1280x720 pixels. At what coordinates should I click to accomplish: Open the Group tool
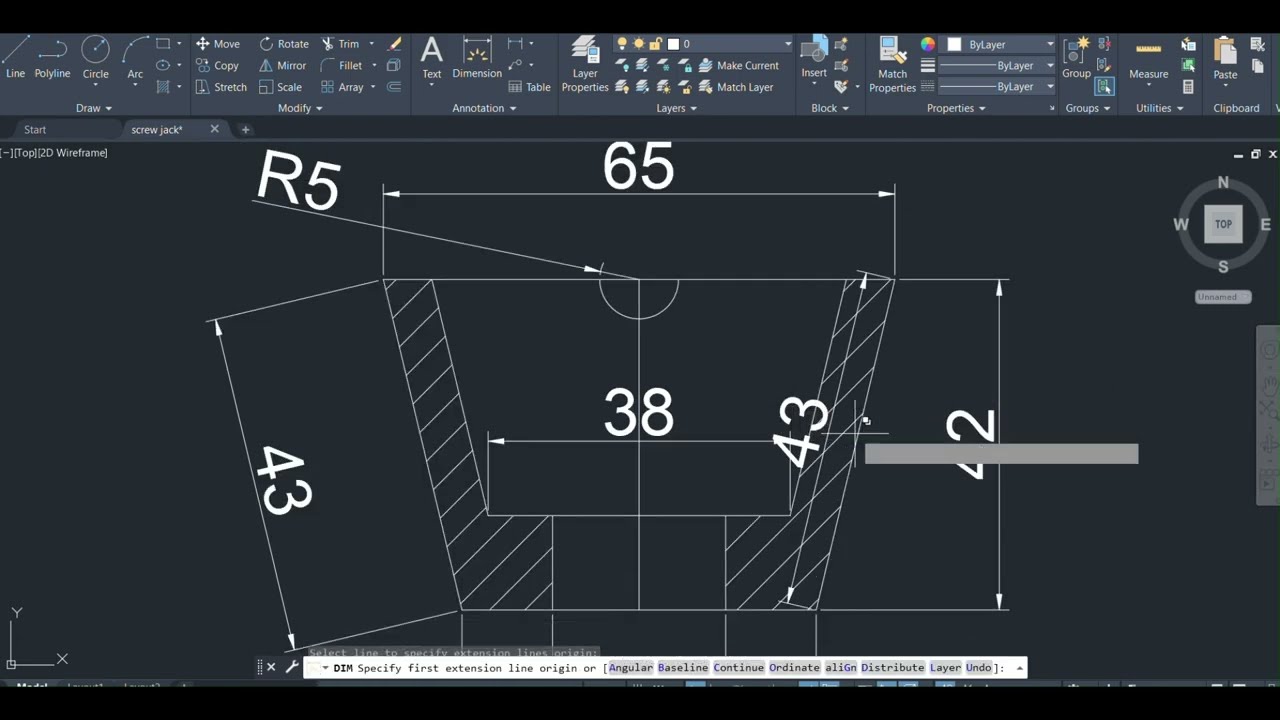point(1076,58)
